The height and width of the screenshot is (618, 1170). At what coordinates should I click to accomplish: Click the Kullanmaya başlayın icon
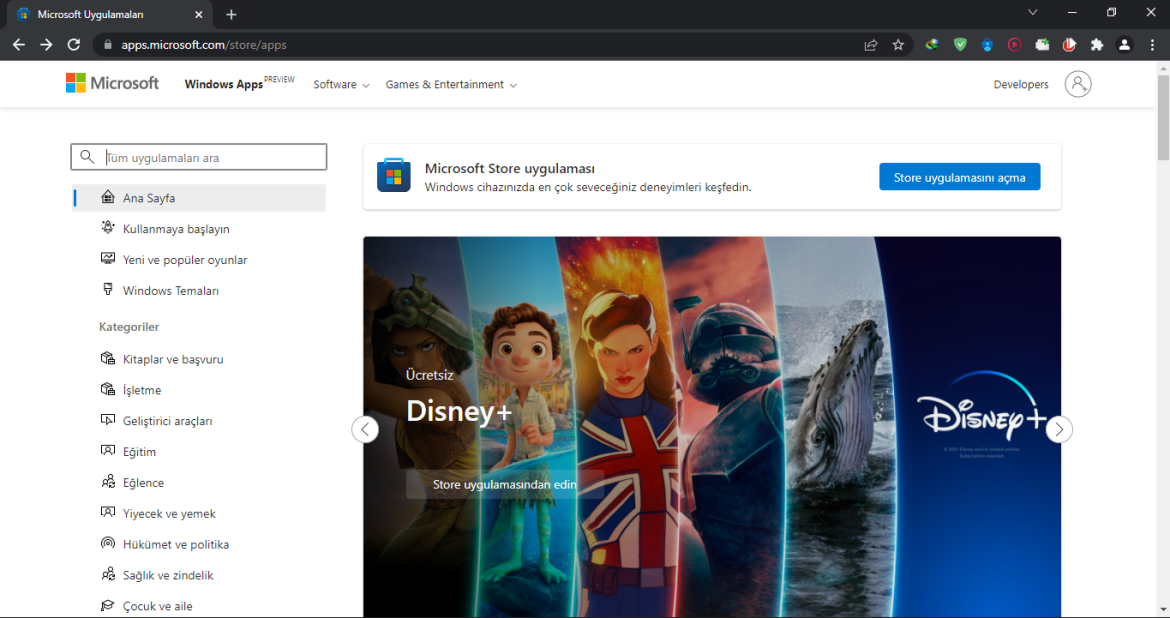[x=108, y=228]
